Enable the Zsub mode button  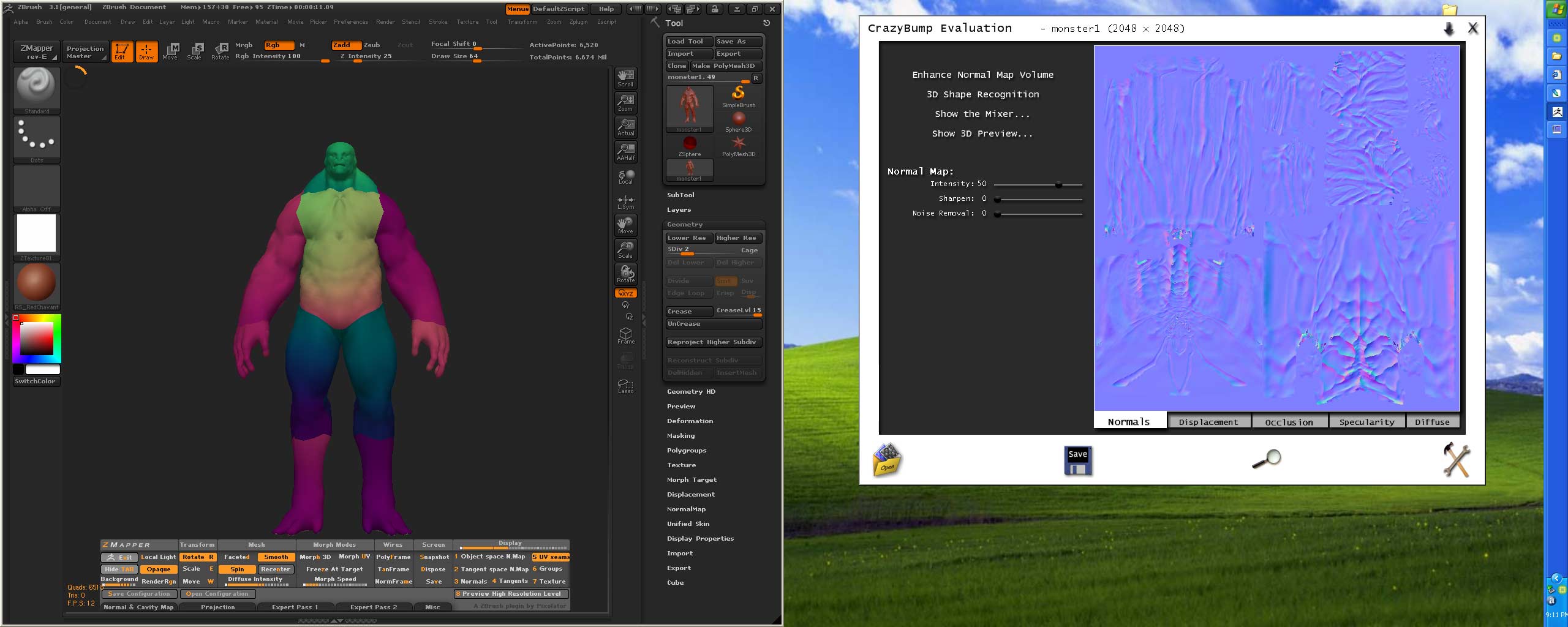tap(372, 45)
